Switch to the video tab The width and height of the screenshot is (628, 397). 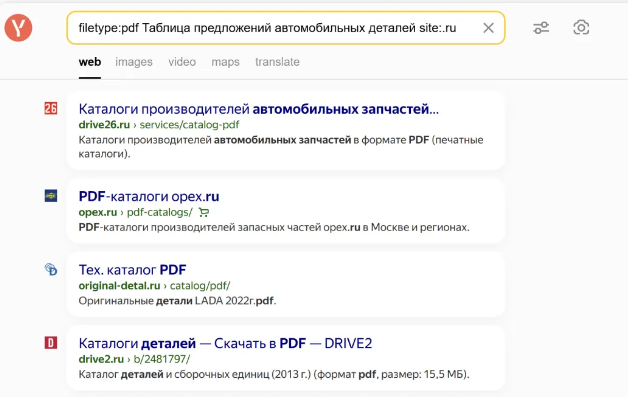point(182,62)
